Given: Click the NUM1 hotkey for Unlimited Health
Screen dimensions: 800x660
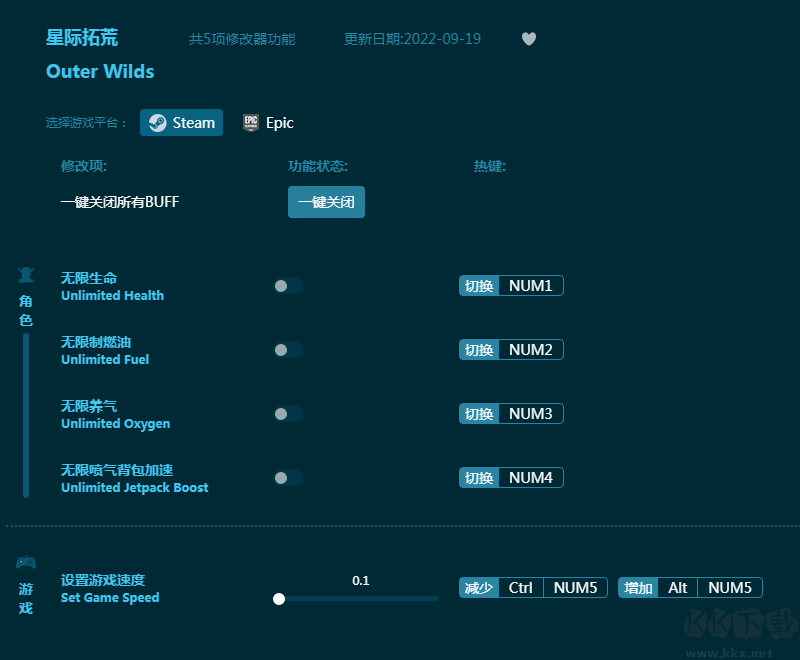Looking at the screenshot, I should pos(530,286).
